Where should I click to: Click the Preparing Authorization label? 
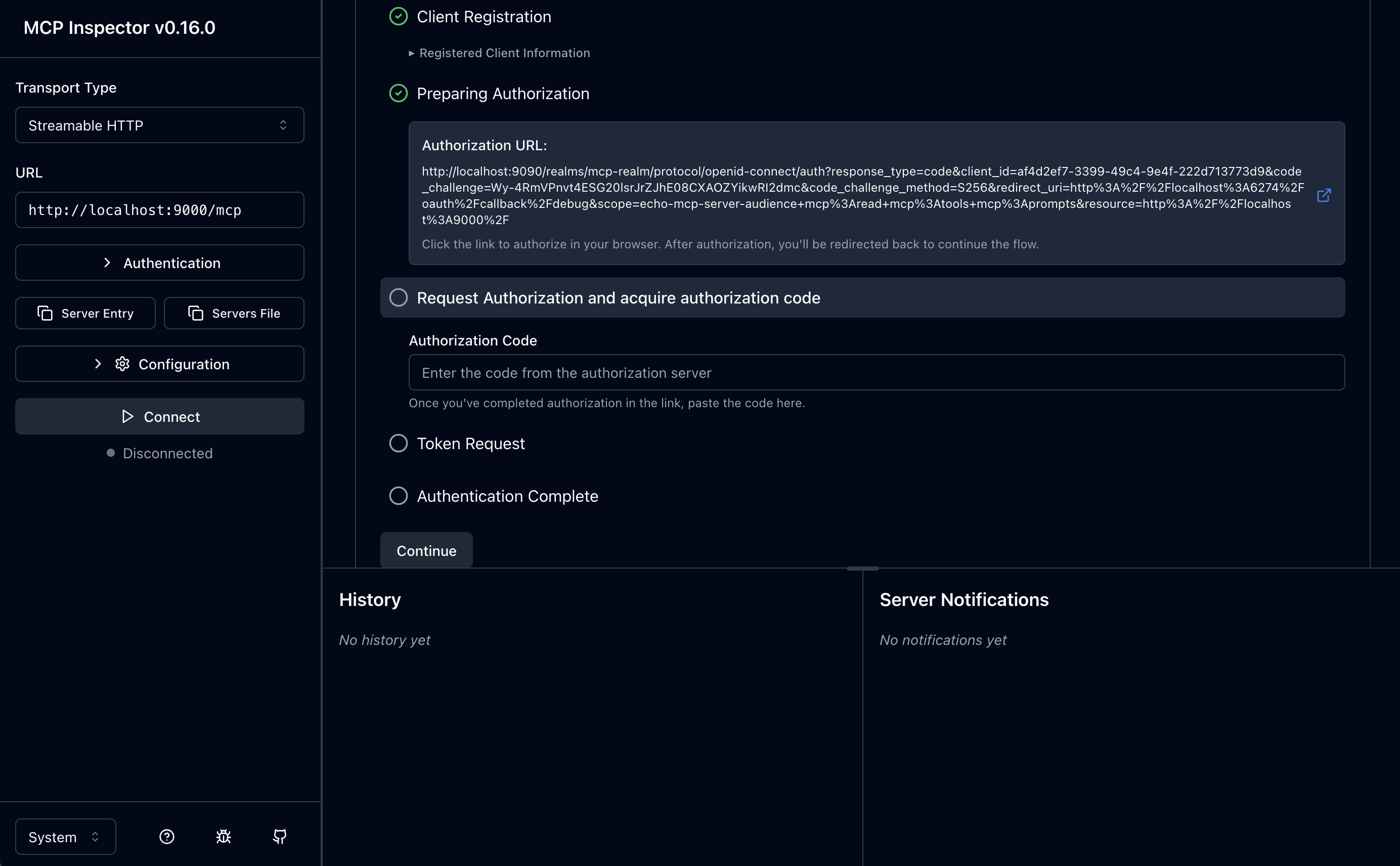tap(503, 94)
